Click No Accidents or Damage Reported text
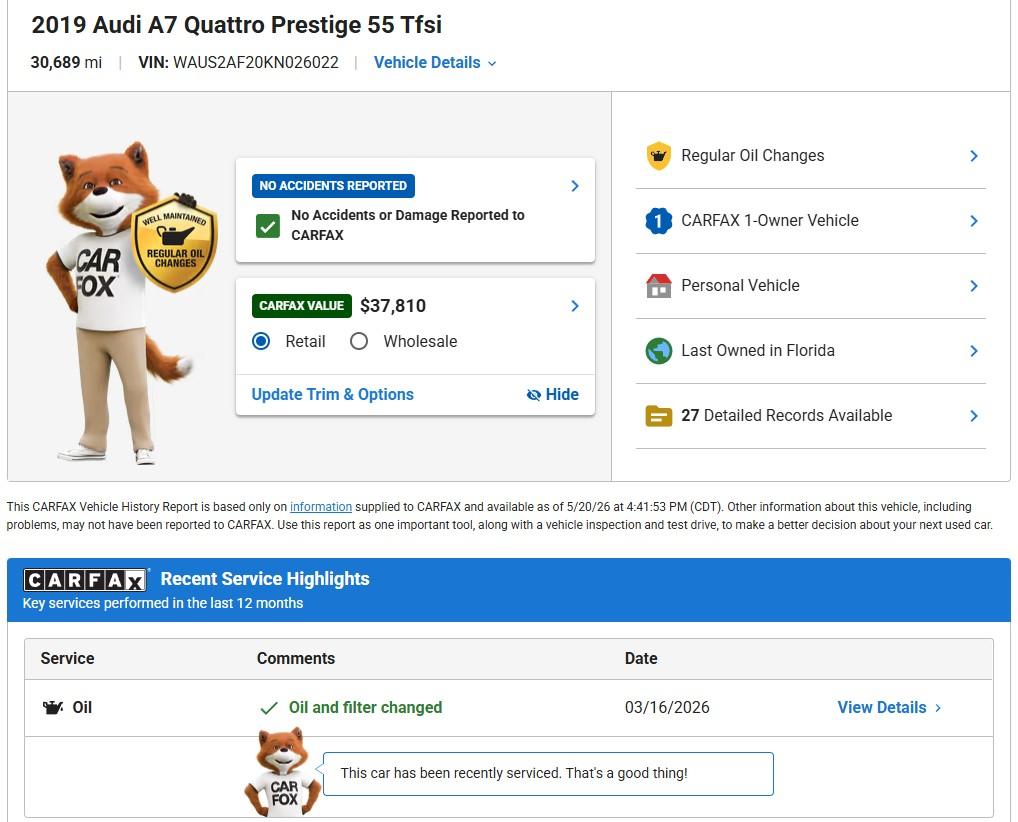This screenshot has width=1018, height=822. (408, 225)
